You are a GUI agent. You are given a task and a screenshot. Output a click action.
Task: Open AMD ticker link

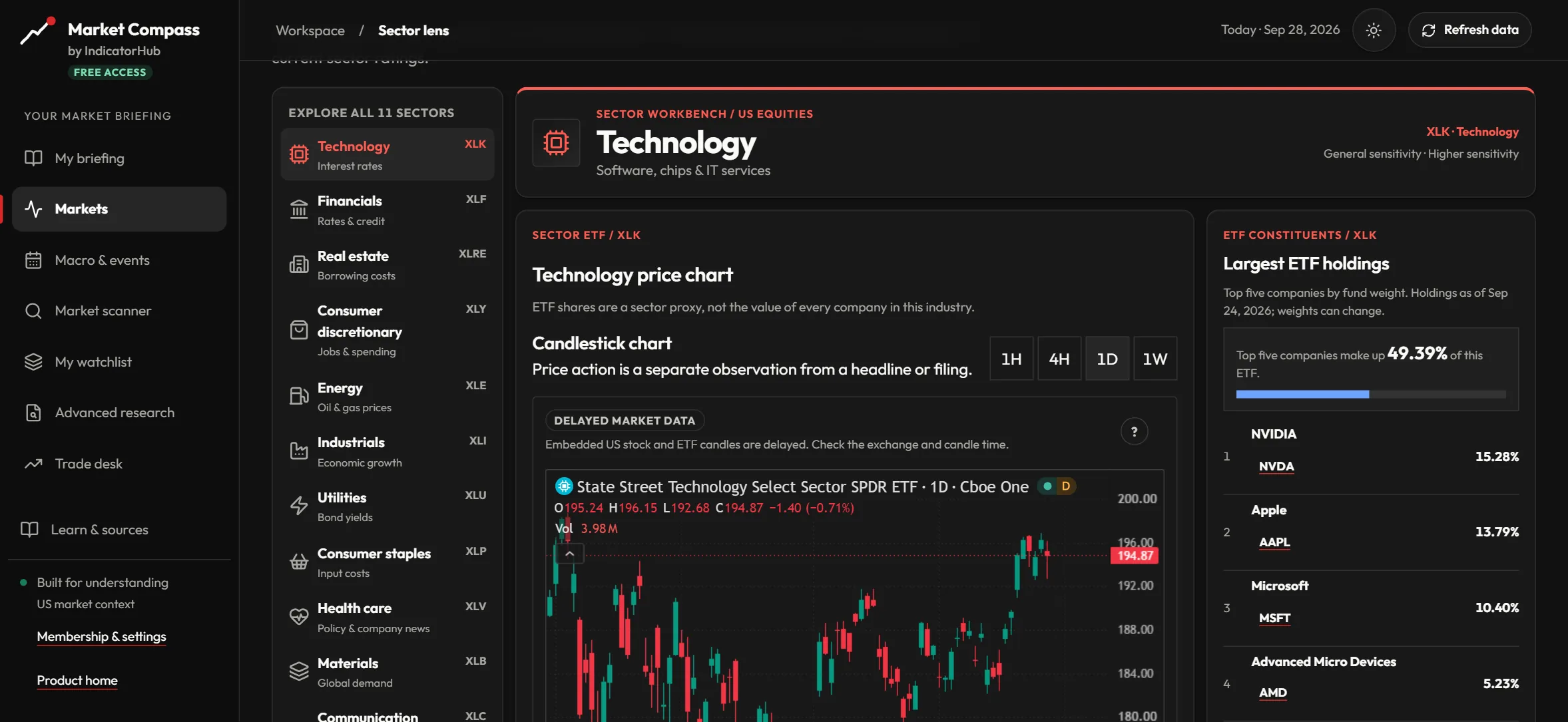click(x=1273, y=693)
